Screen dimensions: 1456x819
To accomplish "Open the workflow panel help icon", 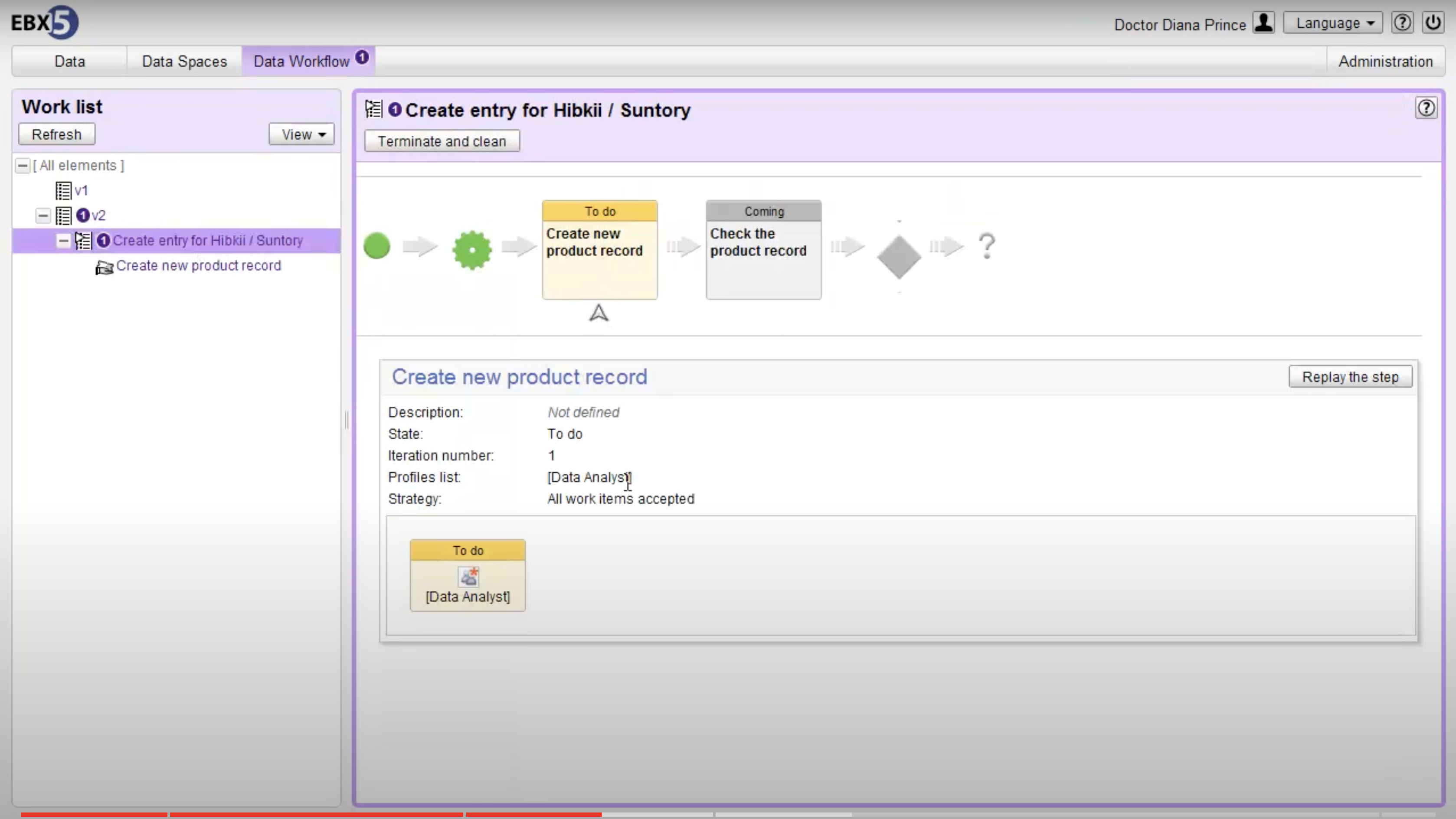I will point(1426,108).
